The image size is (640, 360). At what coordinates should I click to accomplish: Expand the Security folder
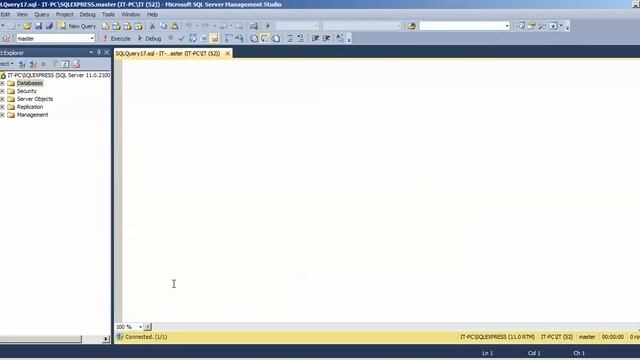(2, 91)
